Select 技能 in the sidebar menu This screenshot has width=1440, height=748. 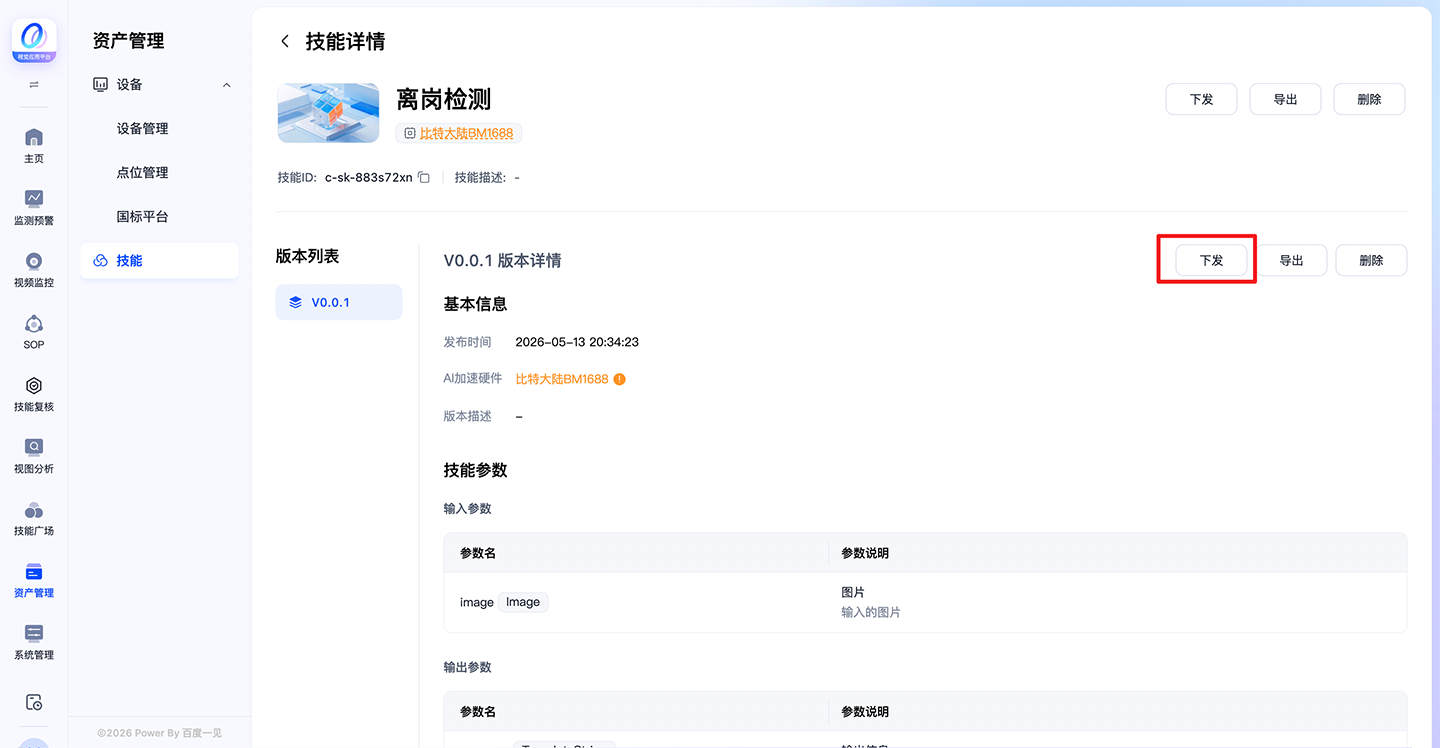pyautogui.click(x=160, y=261)
